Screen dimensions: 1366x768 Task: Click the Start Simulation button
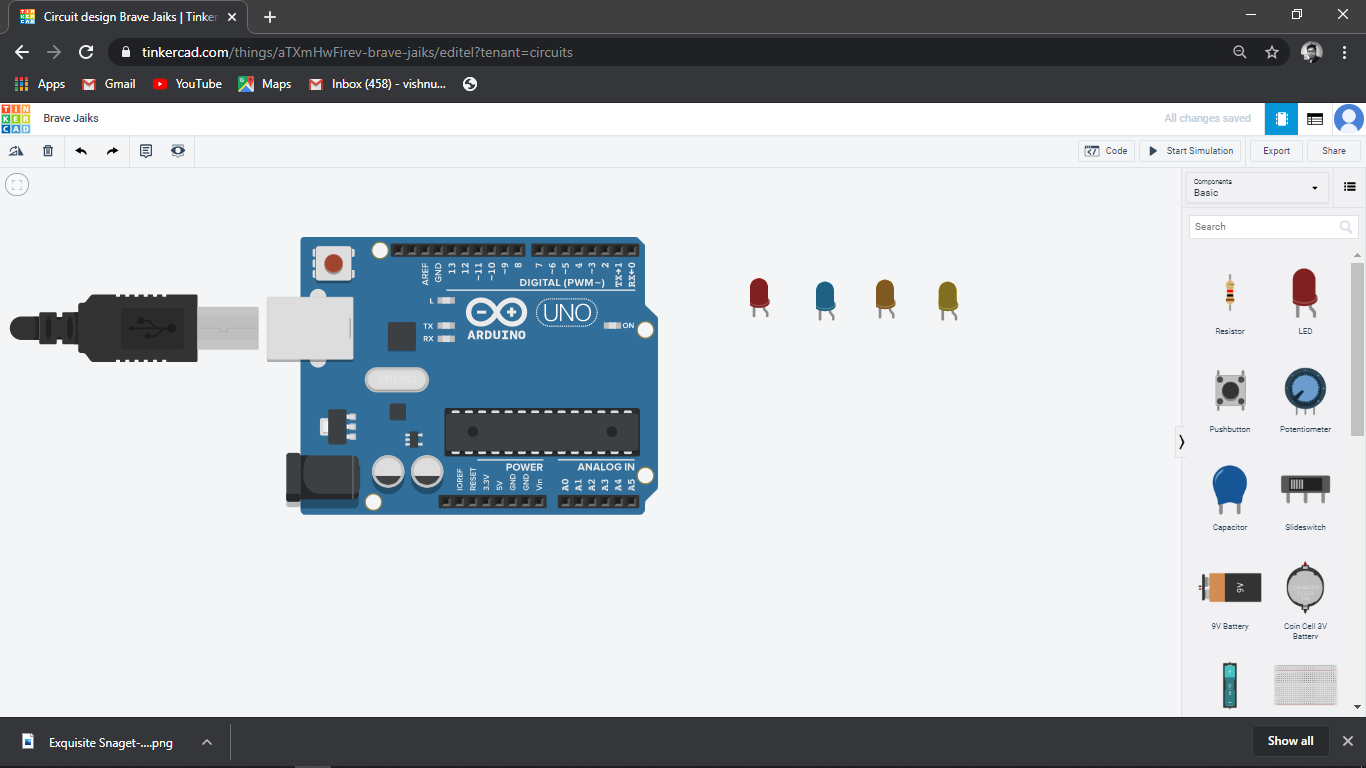click(1189, 150)
